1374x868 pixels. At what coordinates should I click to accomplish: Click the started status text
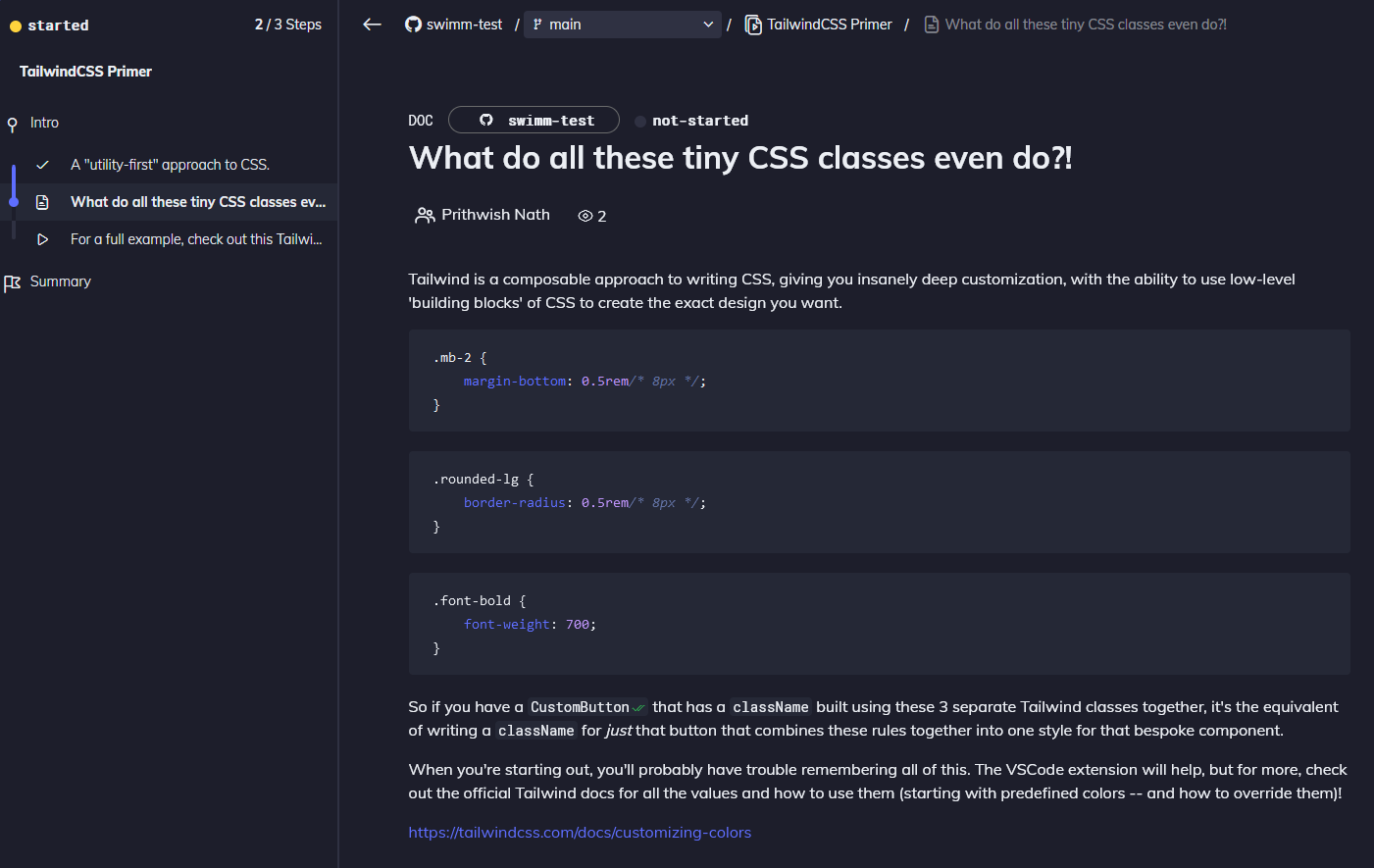(x=58, y=26)
